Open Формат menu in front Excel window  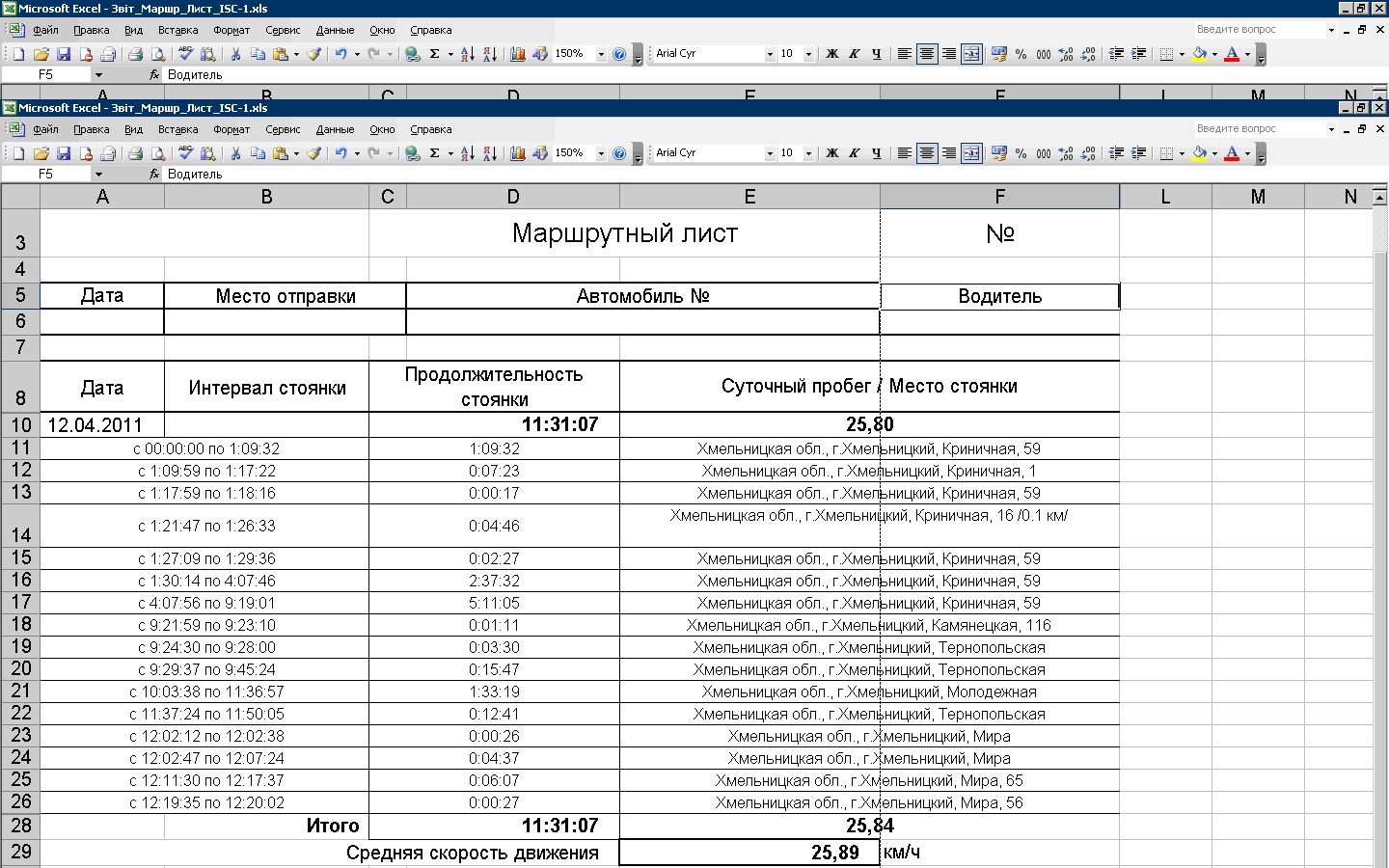coord(231,129)
